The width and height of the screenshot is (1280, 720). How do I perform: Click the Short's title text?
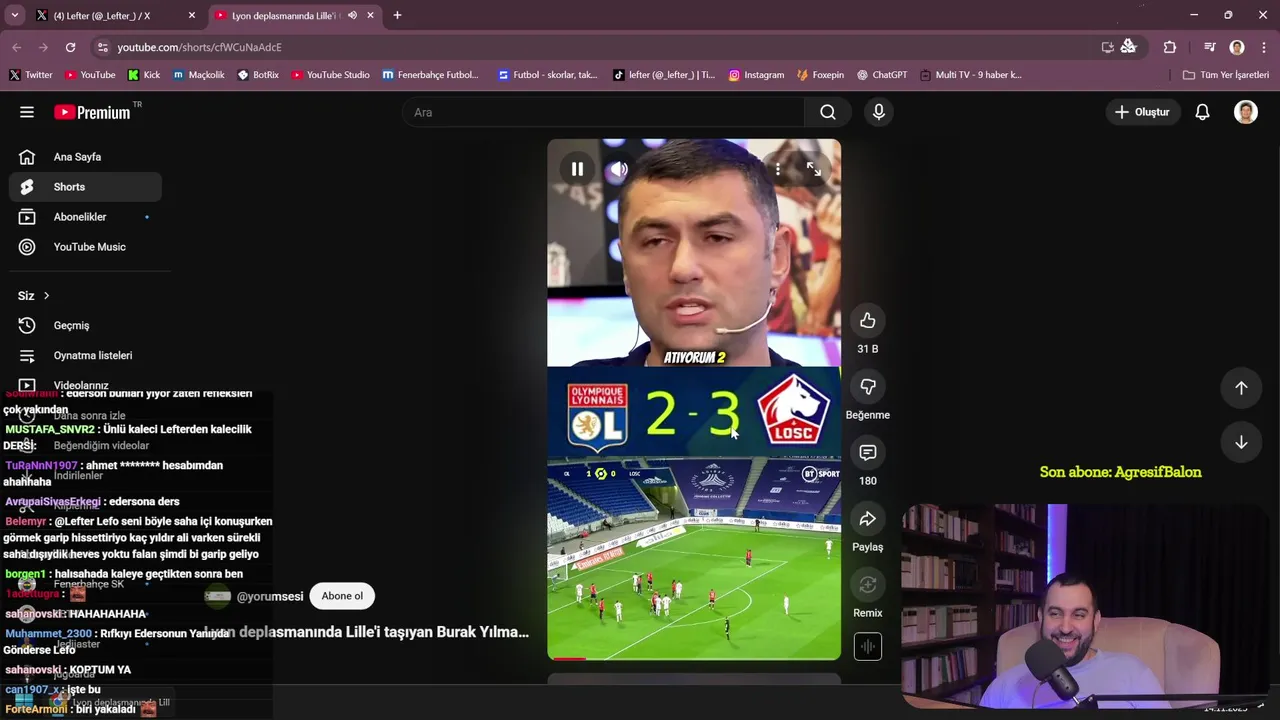click(366, 632)
